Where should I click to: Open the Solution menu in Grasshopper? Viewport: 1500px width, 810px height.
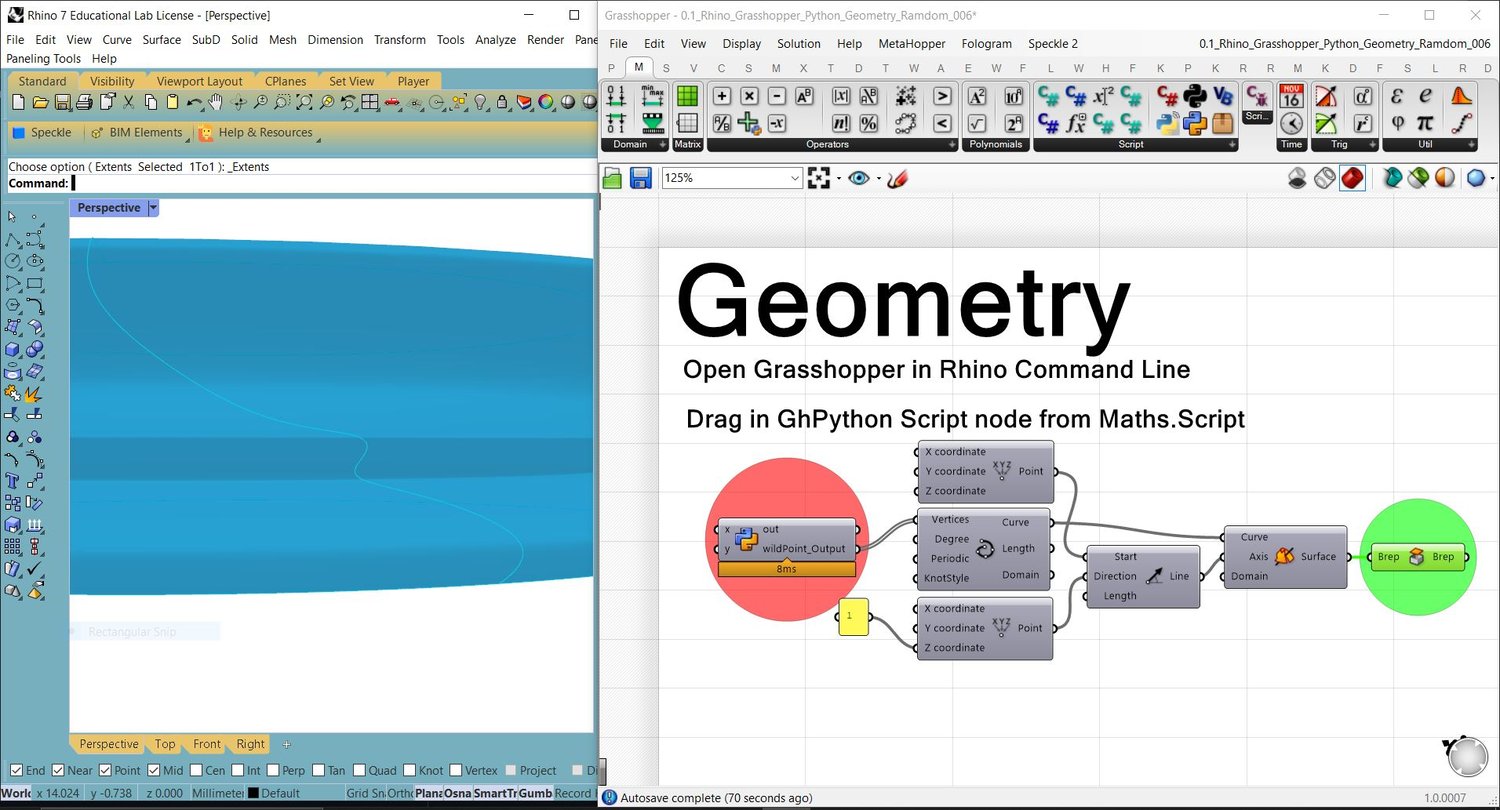pos(798,44)
